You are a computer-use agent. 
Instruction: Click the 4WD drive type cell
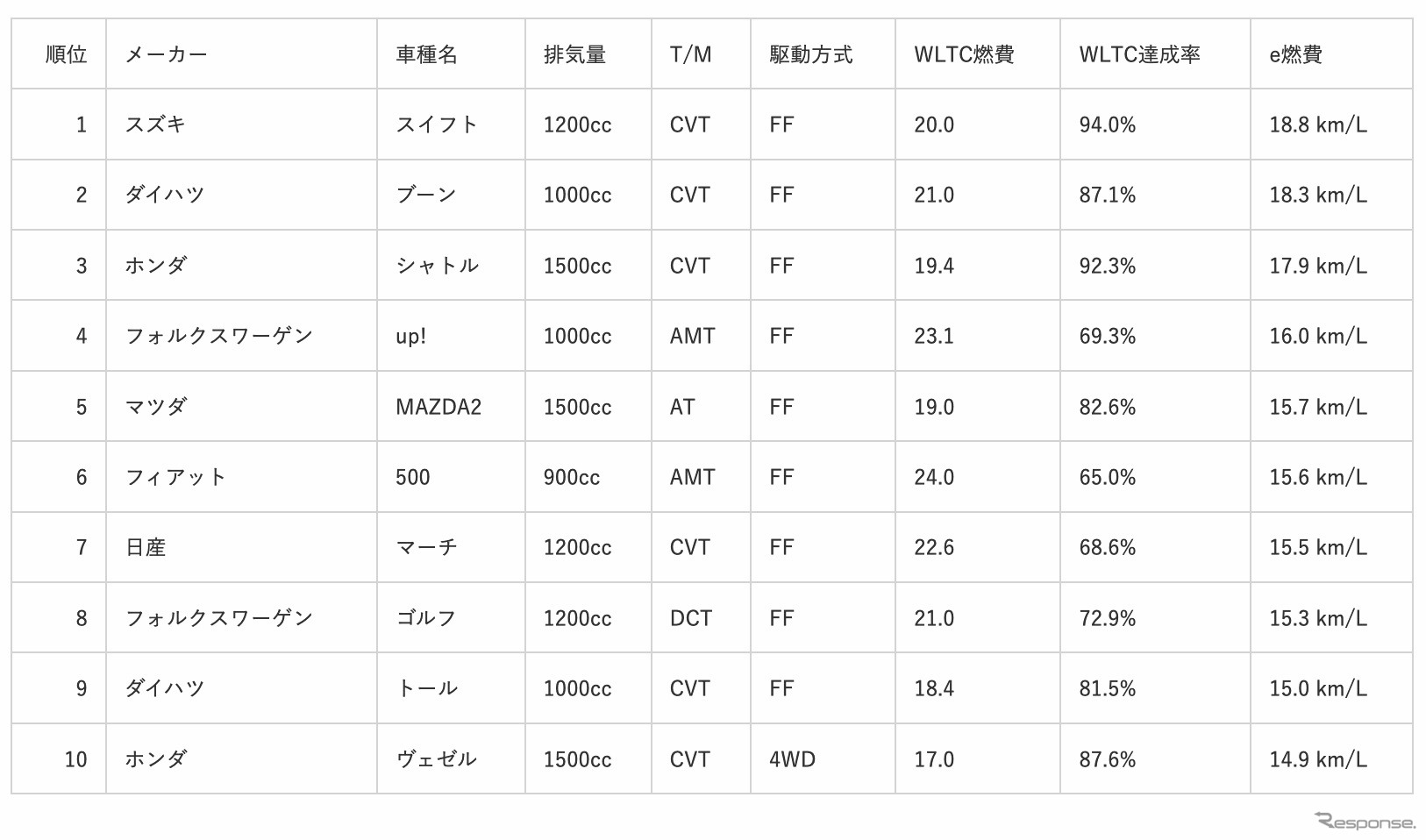[x=792, y=759]
